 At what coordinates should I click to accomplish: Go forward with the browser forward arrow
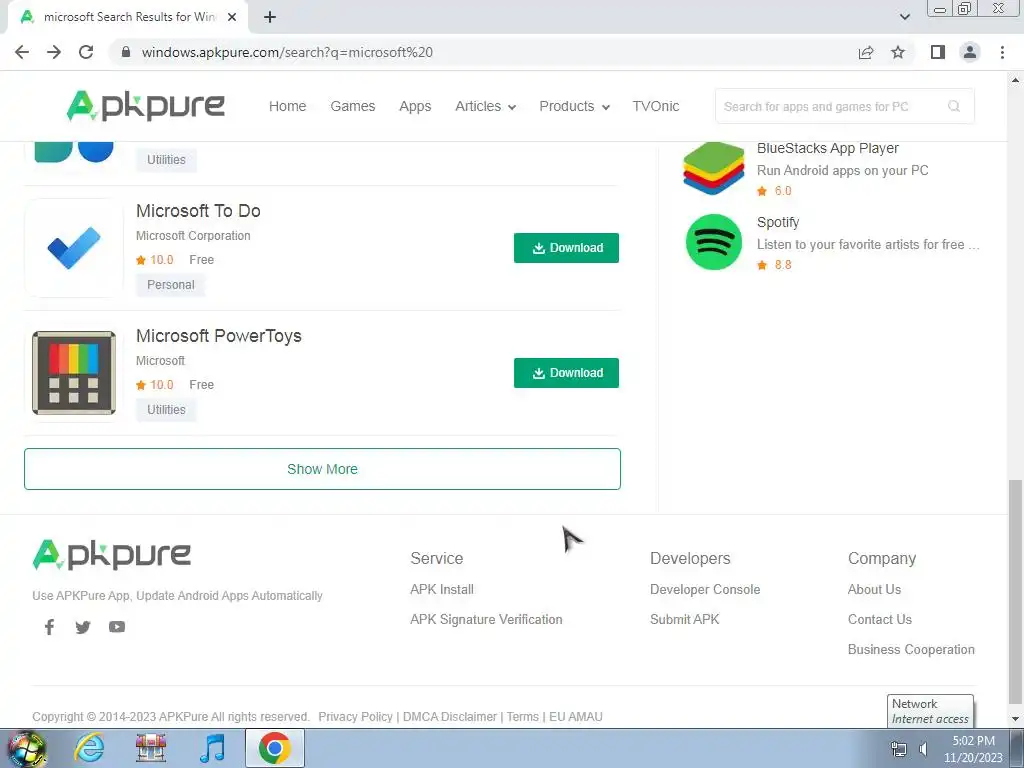pyautogui.click(x=54, y=52)
